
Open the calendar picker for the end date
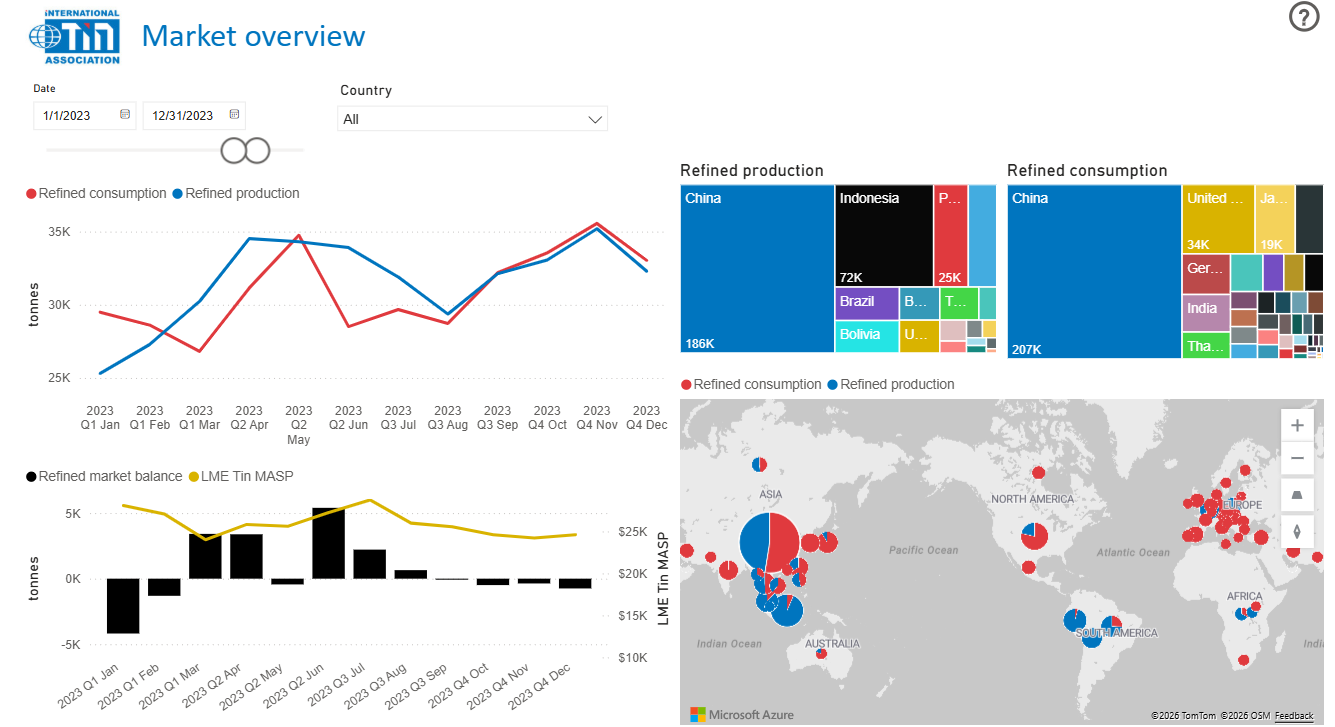233,115
